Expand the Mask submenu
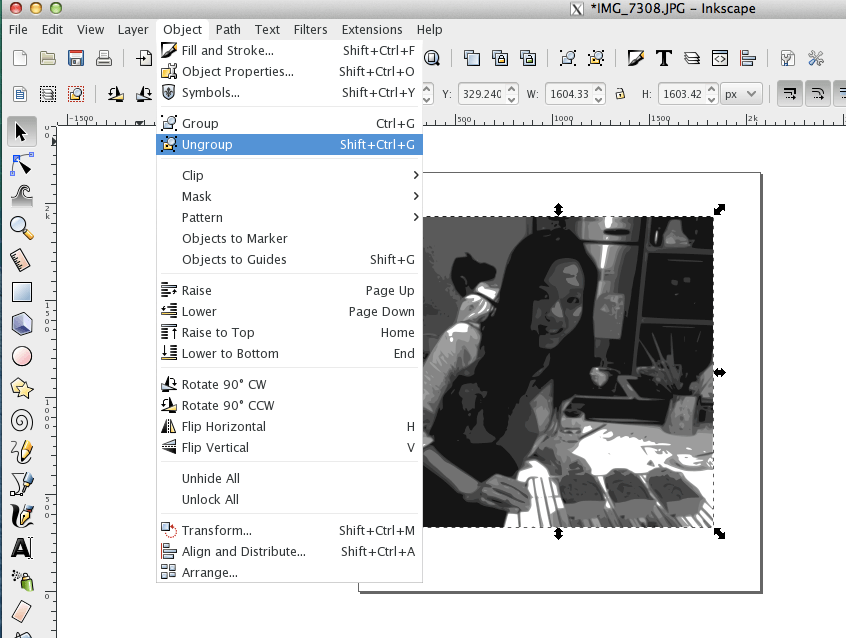 [289, 196]
